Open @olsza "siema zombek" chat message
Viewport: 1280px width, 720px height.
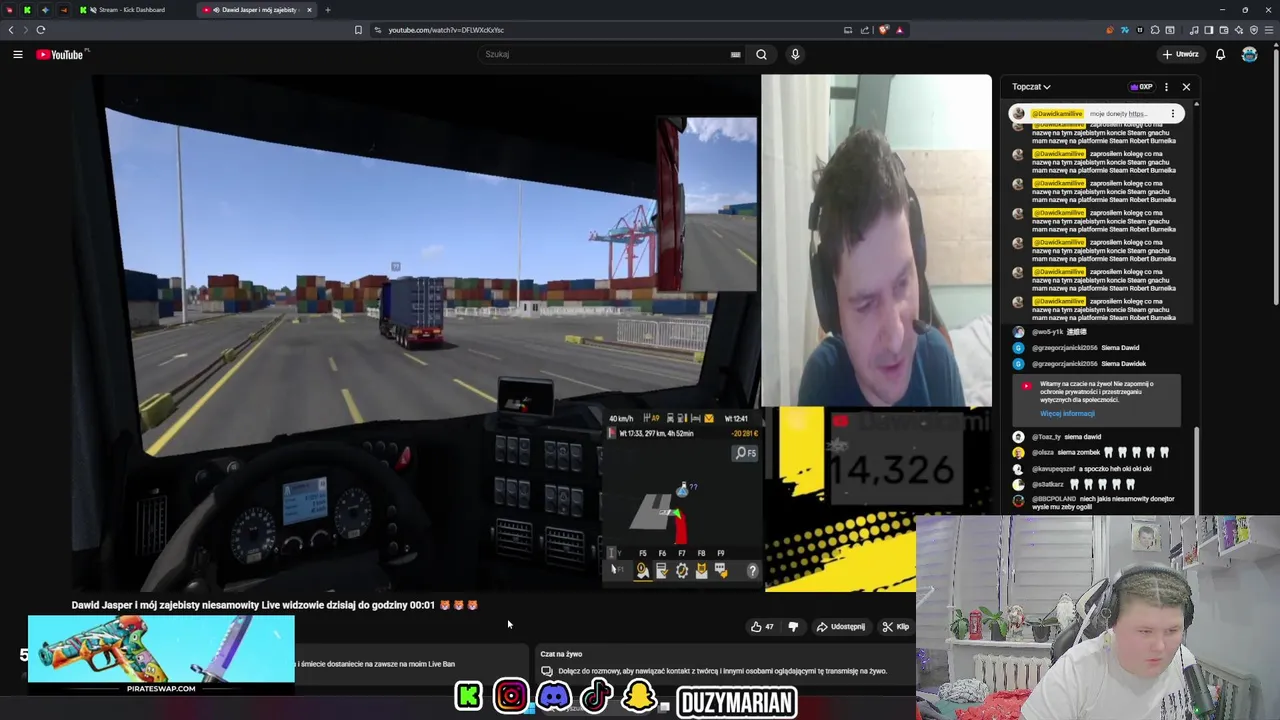click(1090, 452)
